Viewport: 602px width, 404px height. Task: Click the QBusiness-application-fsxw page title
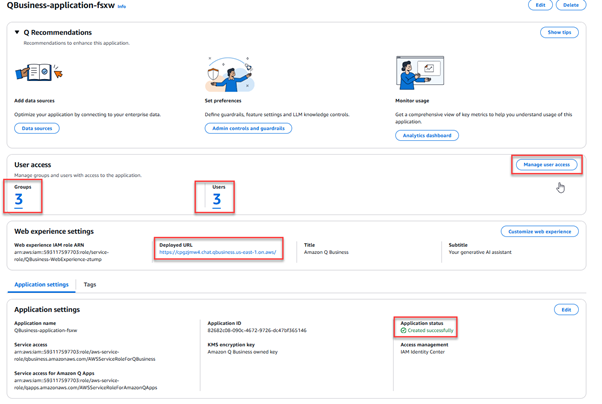coord(61,5)
